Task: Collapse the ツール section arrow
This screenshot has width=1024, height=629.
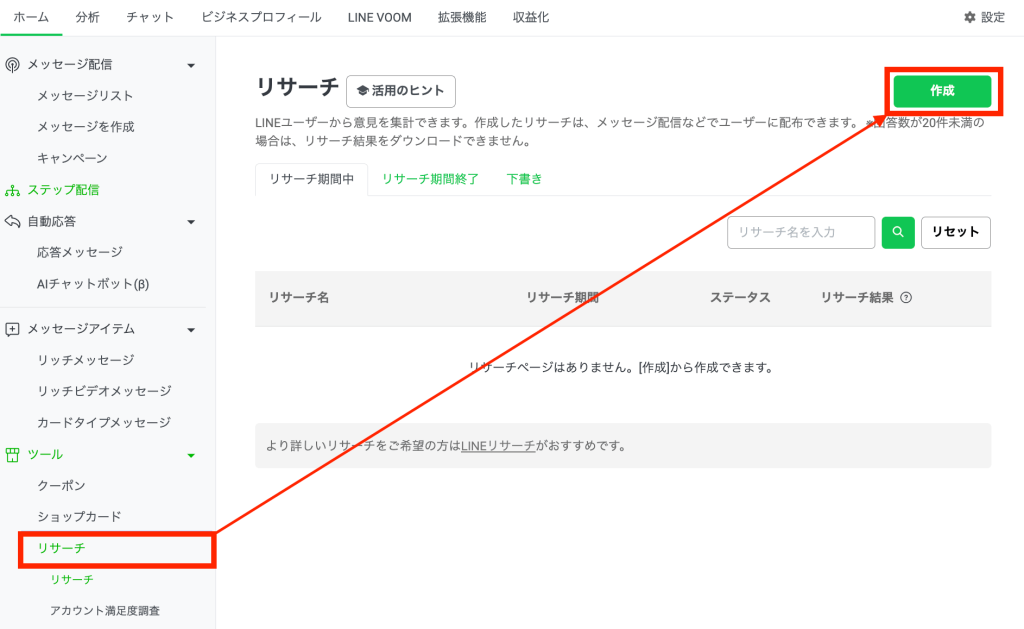Action: pos(191,455)
